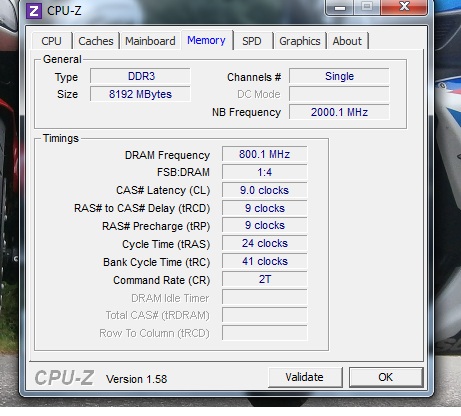Show the About tab
Image resolution: width=461 pixels, height=416 pixels.
347,41
